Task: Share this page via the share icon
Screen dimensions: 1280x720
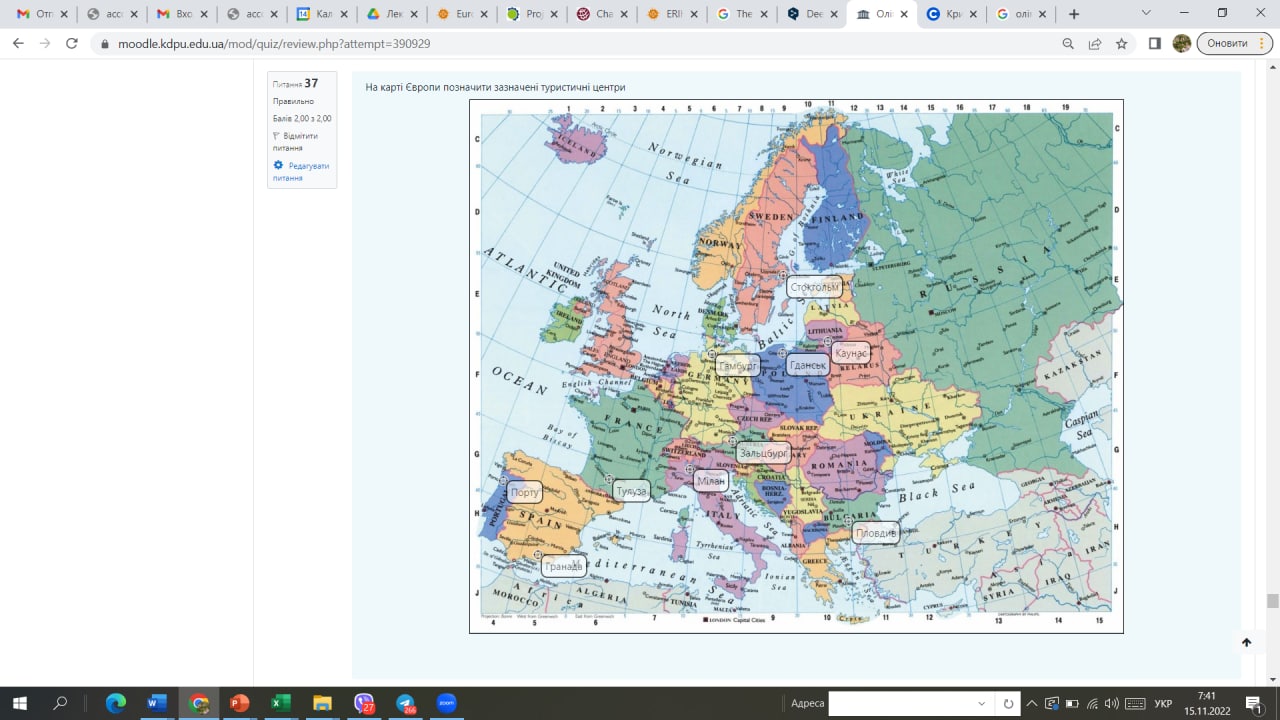Action: click(x=1095, y=44)
